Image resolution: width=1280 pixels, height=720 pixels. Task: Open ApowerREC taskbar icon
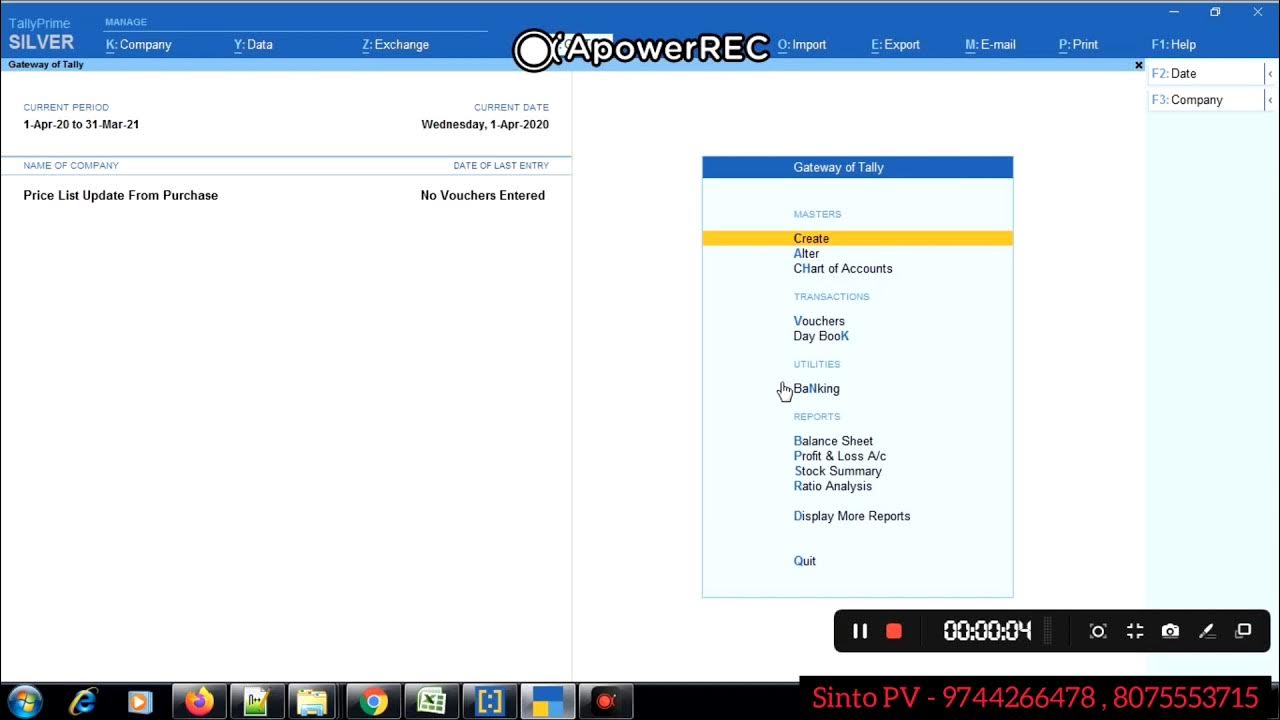605,702
